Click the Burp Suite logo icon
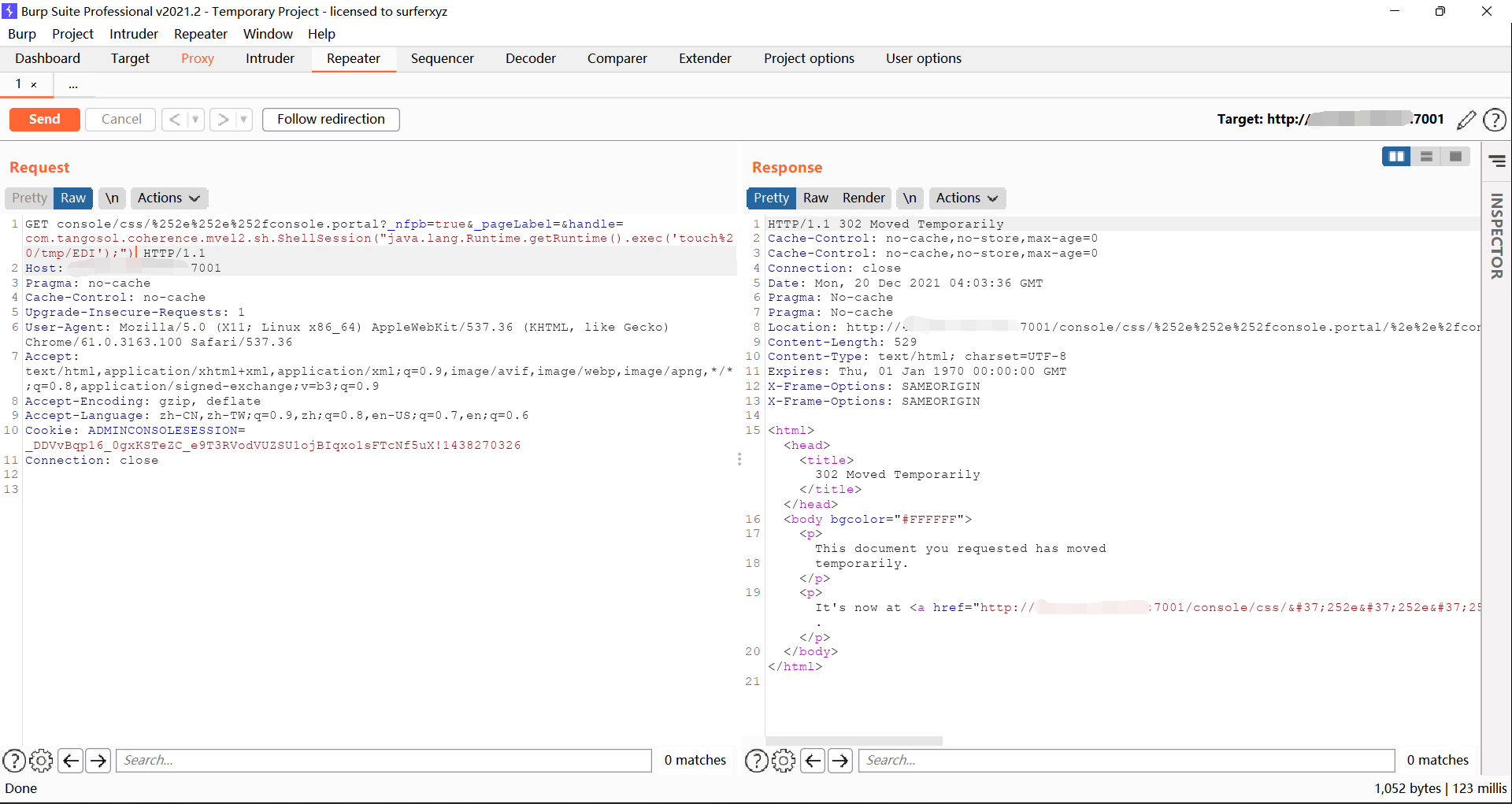 click(x=9, y=11)
